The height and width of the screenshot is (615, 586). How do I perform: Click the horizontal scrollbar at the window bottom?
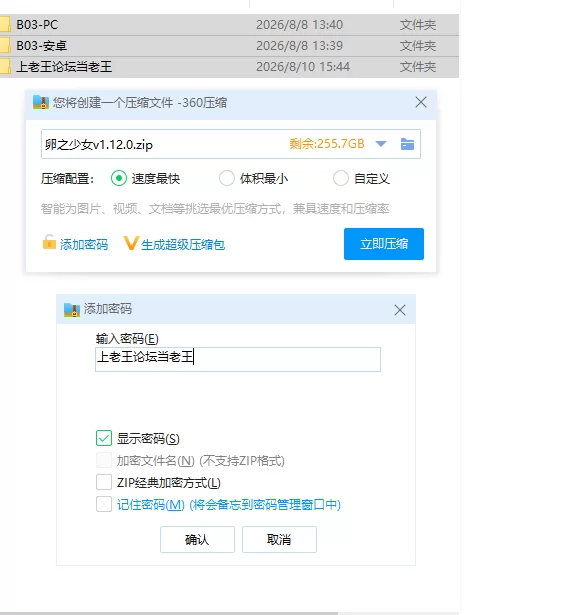[169, 613]
